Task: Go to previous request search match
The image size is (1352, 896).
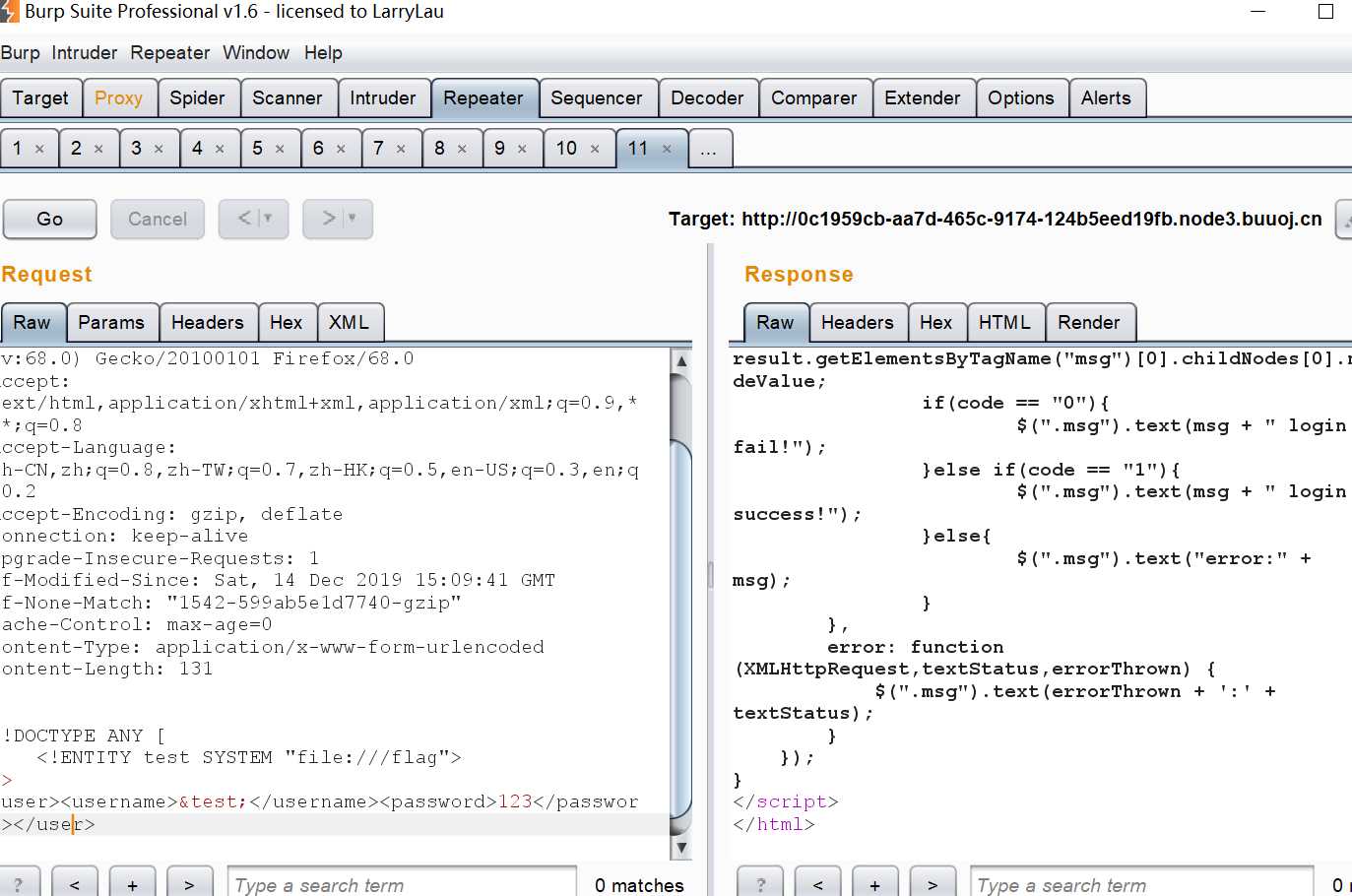Action: 75,883
